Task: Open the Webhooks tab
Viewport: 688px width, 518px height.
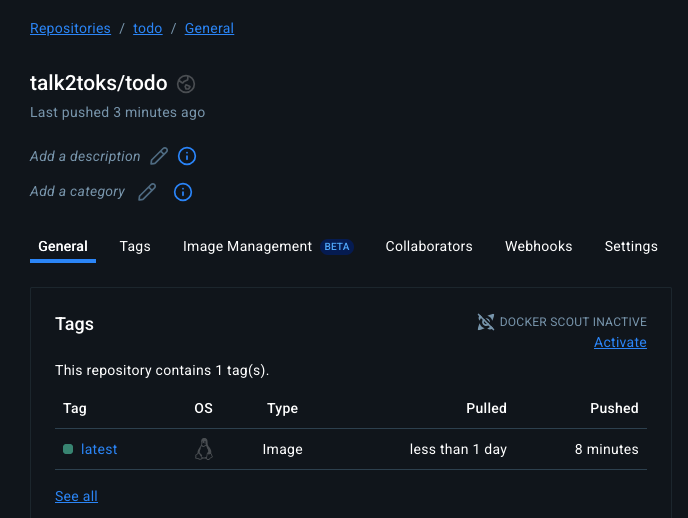Action: (538, 246)
